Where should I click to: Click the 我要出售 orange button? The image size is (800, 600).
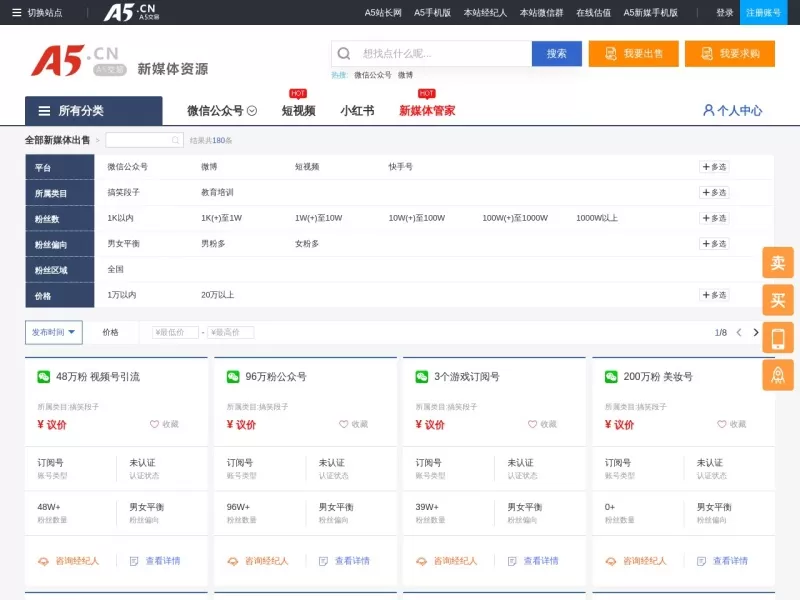tap(633, 54)
